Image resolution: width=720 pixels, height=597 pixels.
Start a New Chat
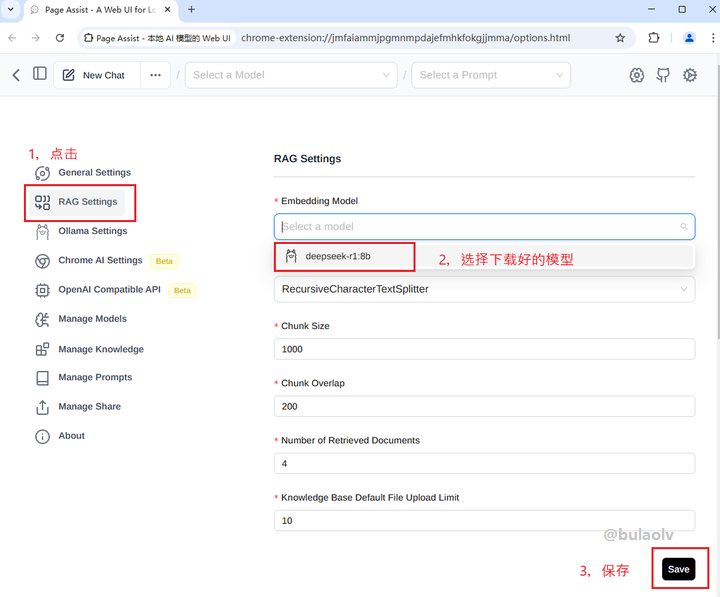tap(97, 75)
